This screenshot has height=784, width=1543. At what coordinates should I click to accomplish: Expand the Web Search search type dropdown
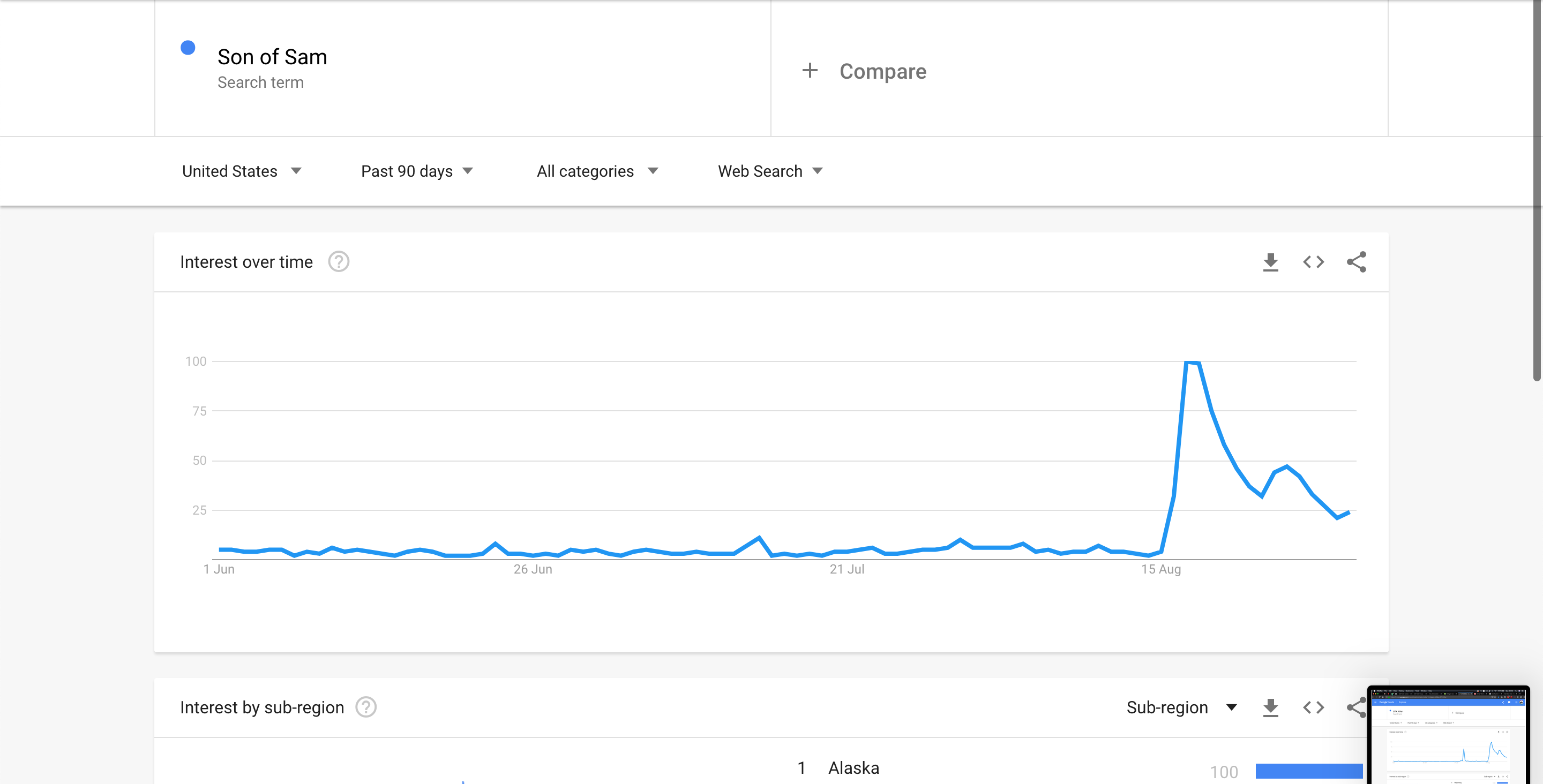tap(770, 171)
